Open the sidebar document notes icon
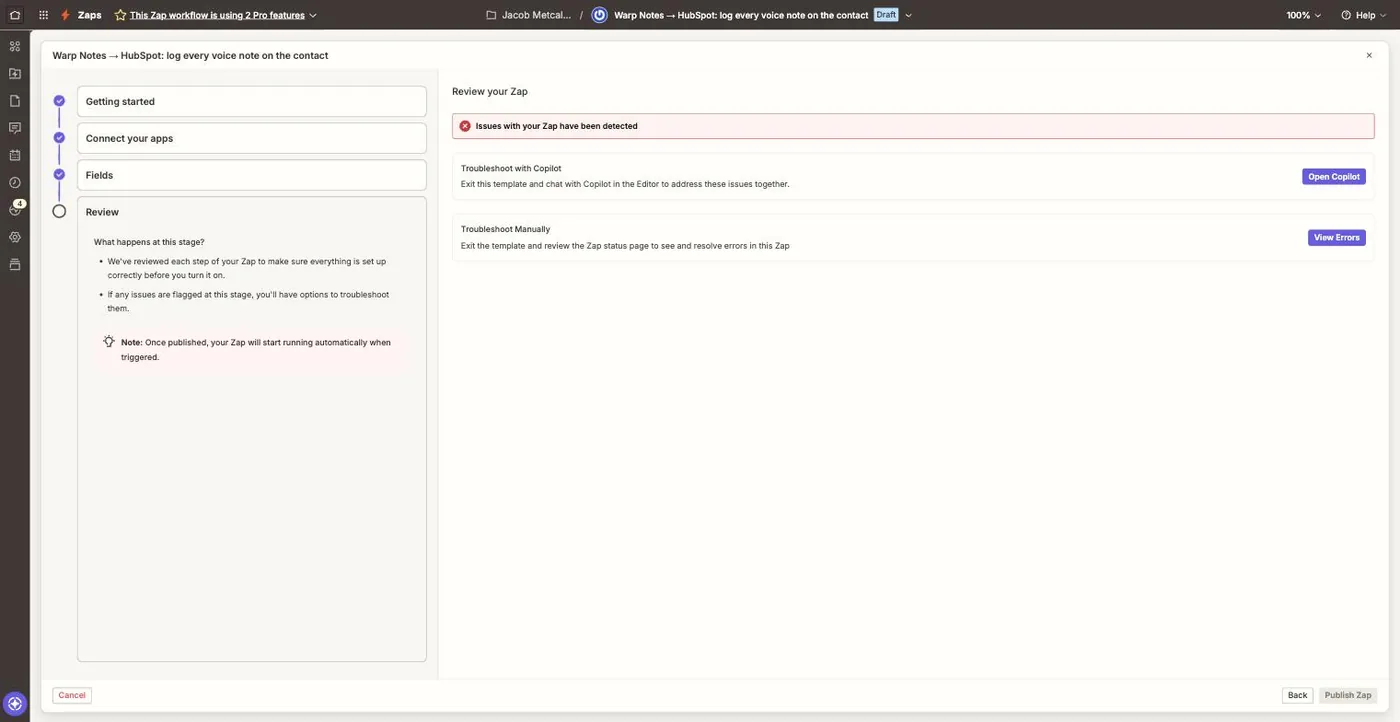The height and width of the screenshot is (722, 1400). click(x=14, y=101)
